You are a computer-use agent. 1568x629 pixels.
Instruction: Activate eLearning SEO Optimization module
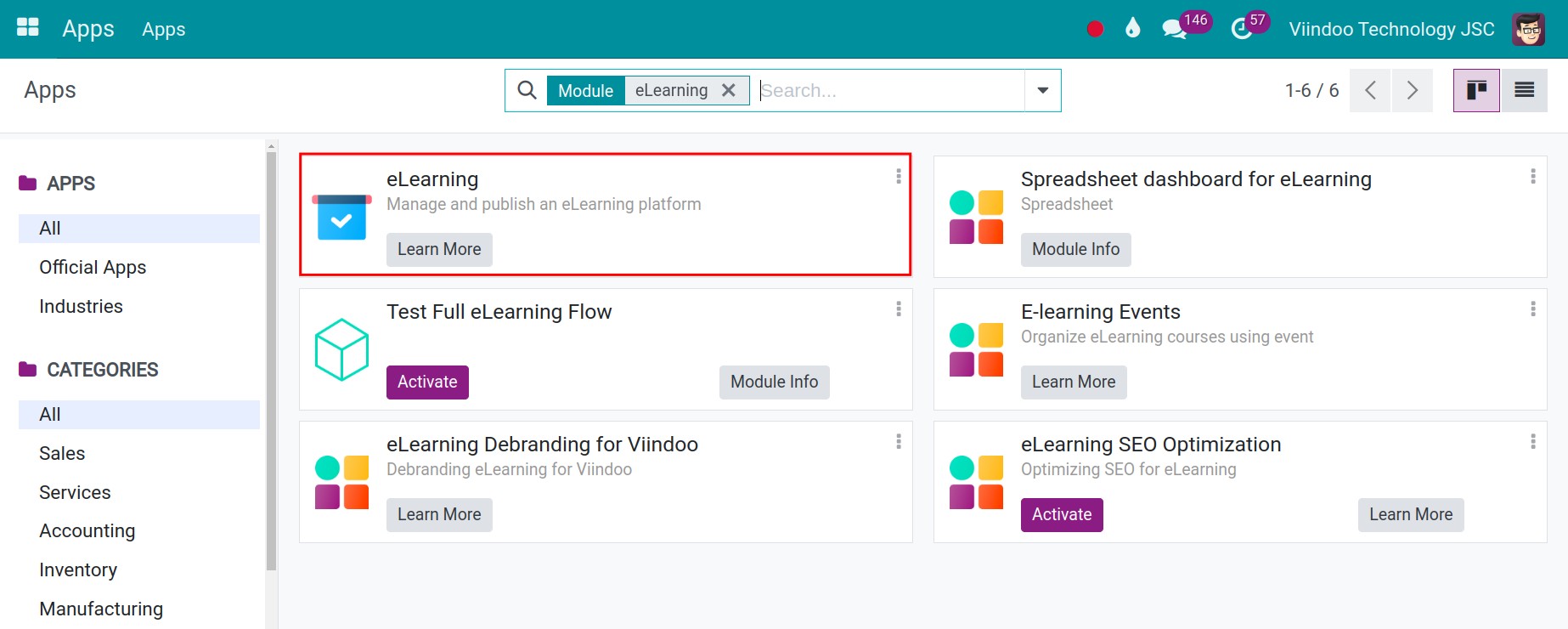[1062, 514]
